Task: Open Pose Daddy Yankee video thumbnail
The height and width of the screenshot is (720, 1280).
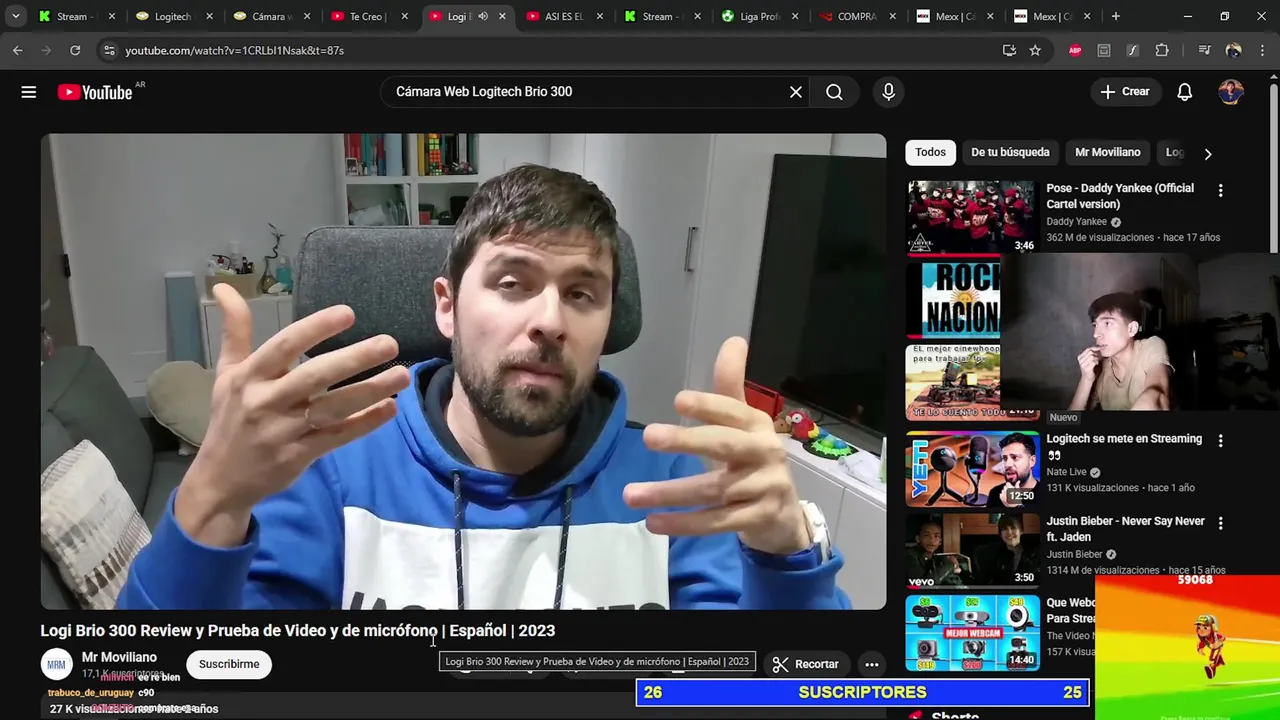Action: (972, 217)
